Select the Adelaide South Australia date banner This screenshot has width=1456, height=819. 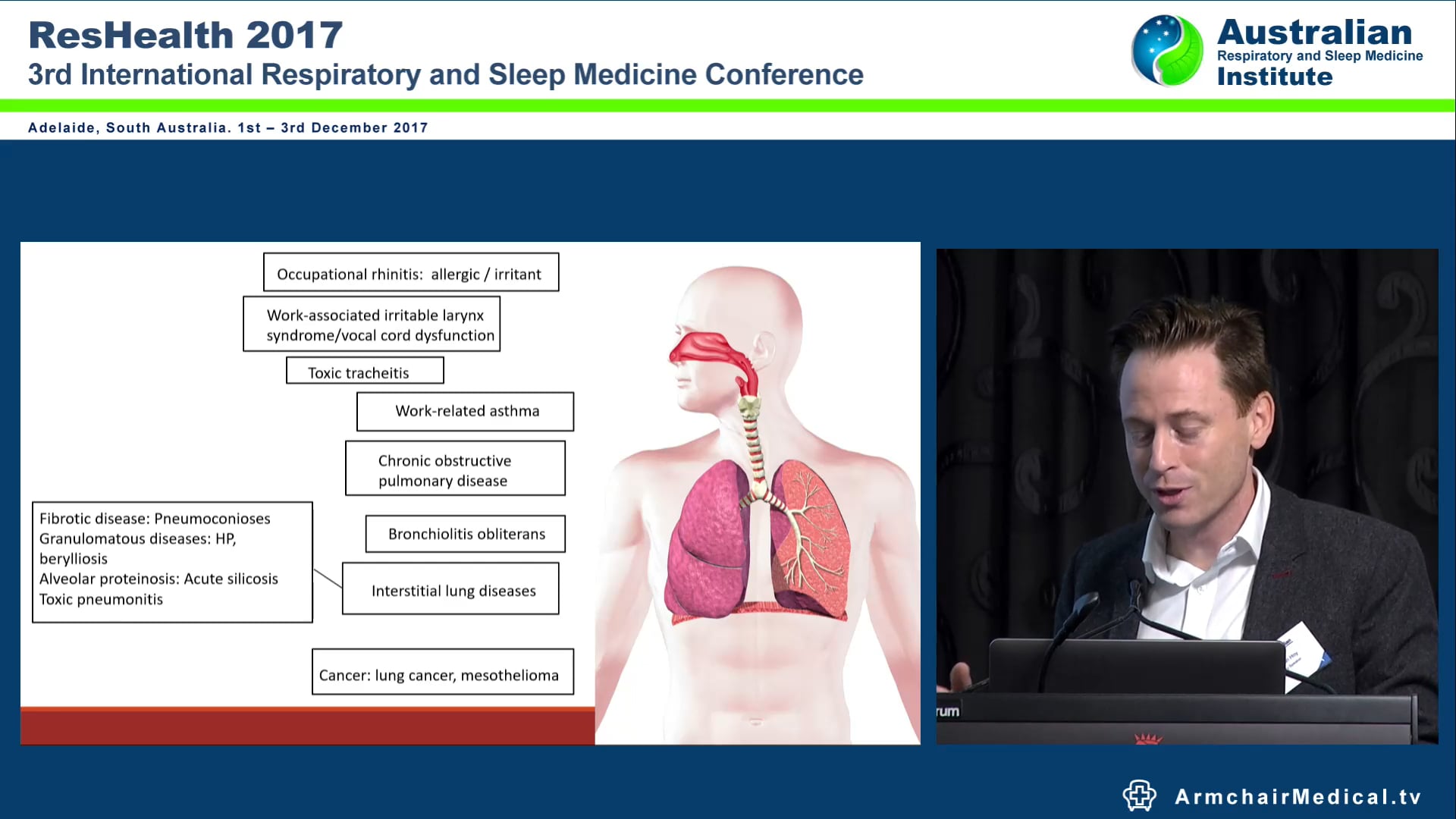tap(227, 127)
